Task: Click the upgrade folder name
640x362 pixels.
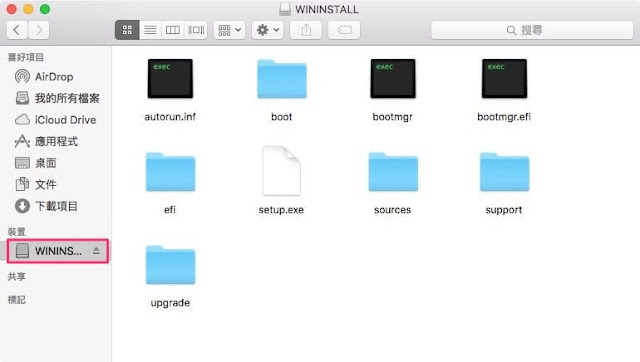Action: click(x=170, y=303)
